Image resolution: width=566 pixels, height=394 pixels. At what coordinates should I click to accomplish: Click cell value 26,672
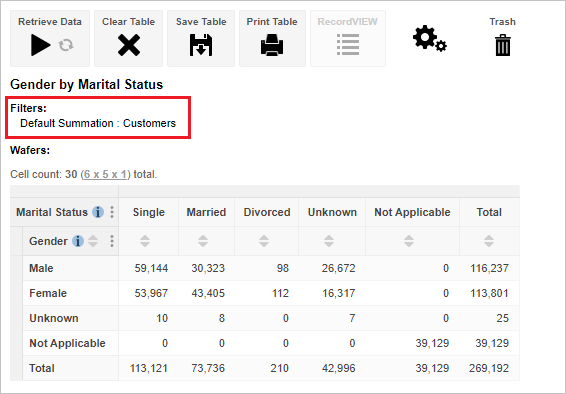(339, 268)
